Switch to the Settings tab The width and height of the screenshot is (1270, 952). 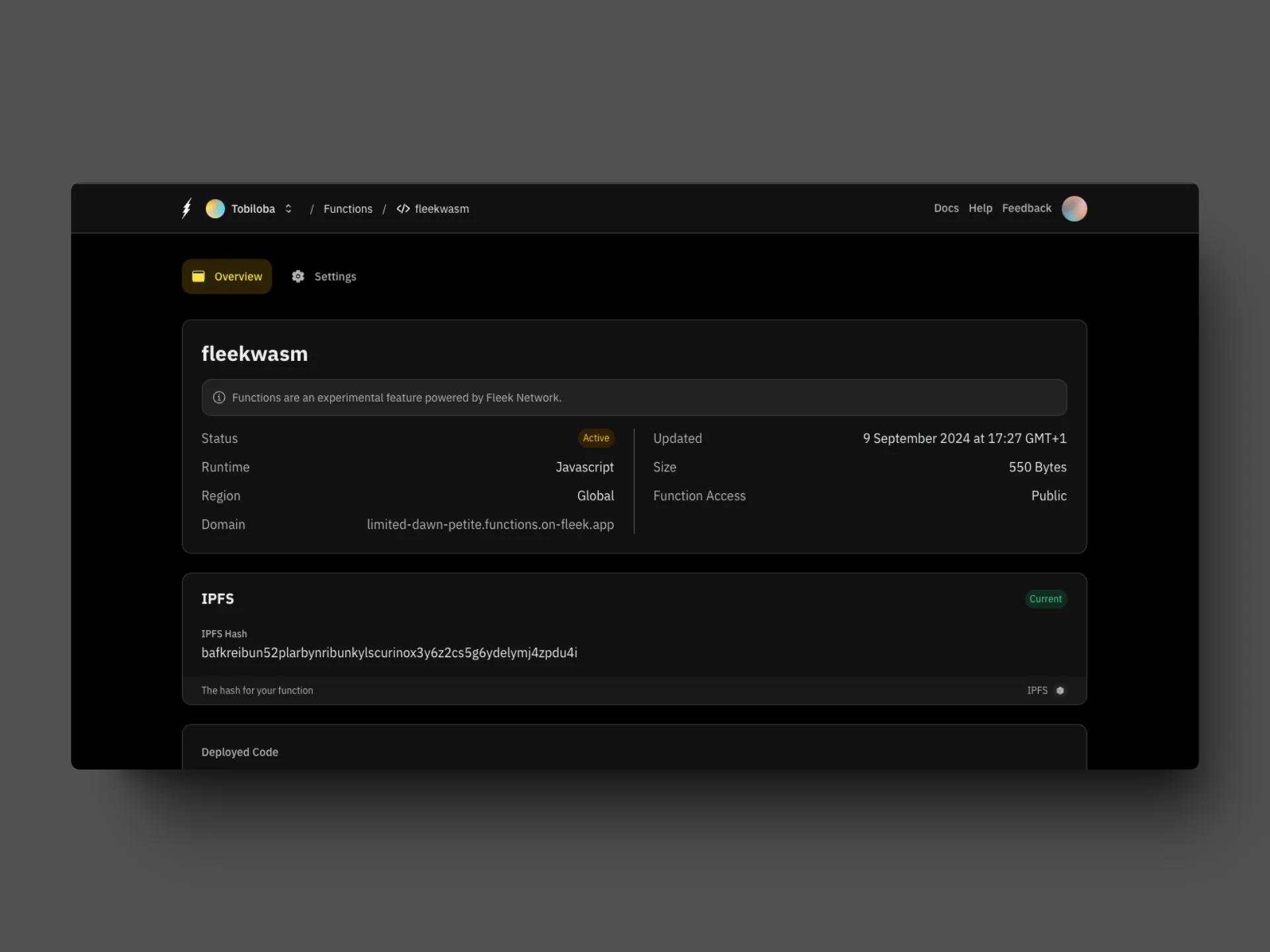point(335,276)
